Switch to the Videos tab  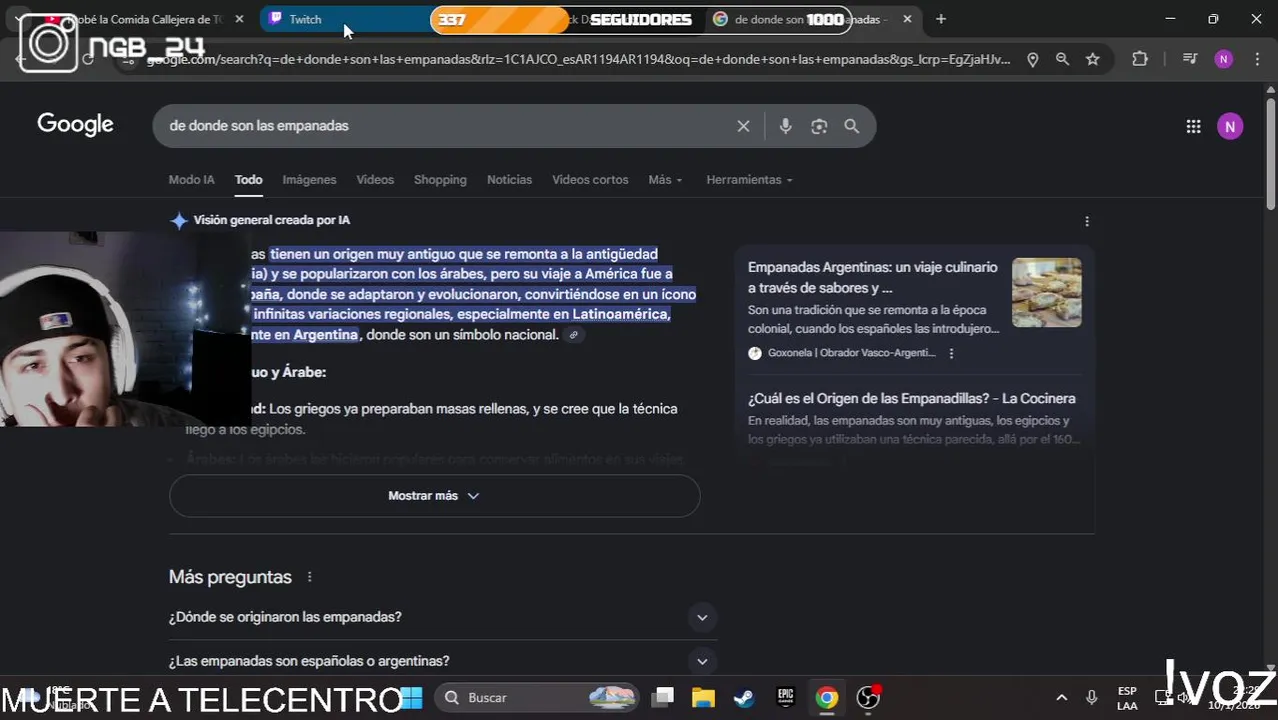click(375, 180)
